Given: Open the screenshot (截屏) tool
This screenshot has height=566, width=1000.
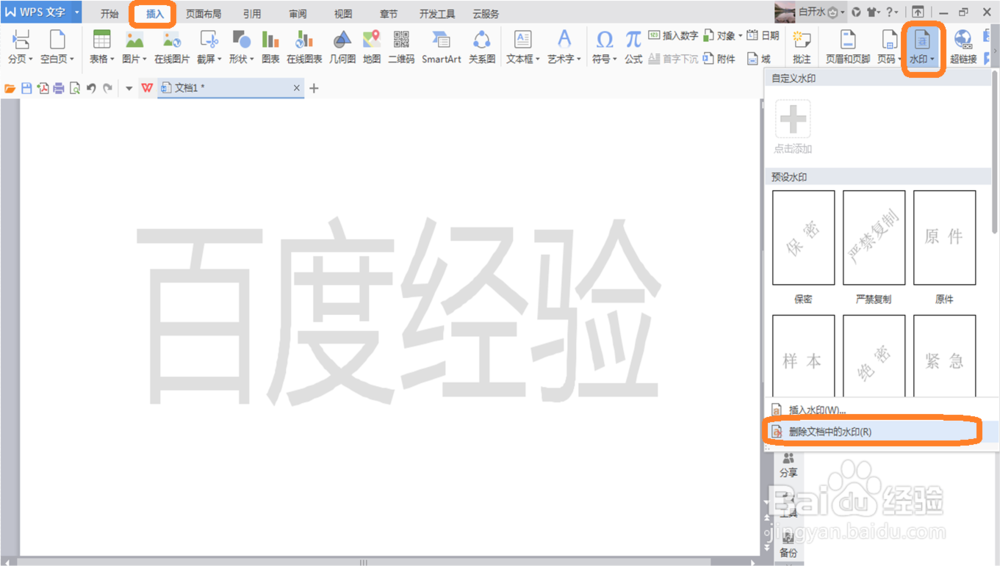Looking at the screenshot, I should (209, 47).
